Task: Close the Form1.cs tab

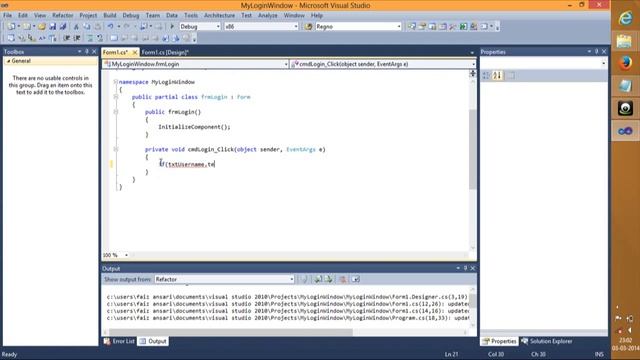Action: (x=135, y=52)
